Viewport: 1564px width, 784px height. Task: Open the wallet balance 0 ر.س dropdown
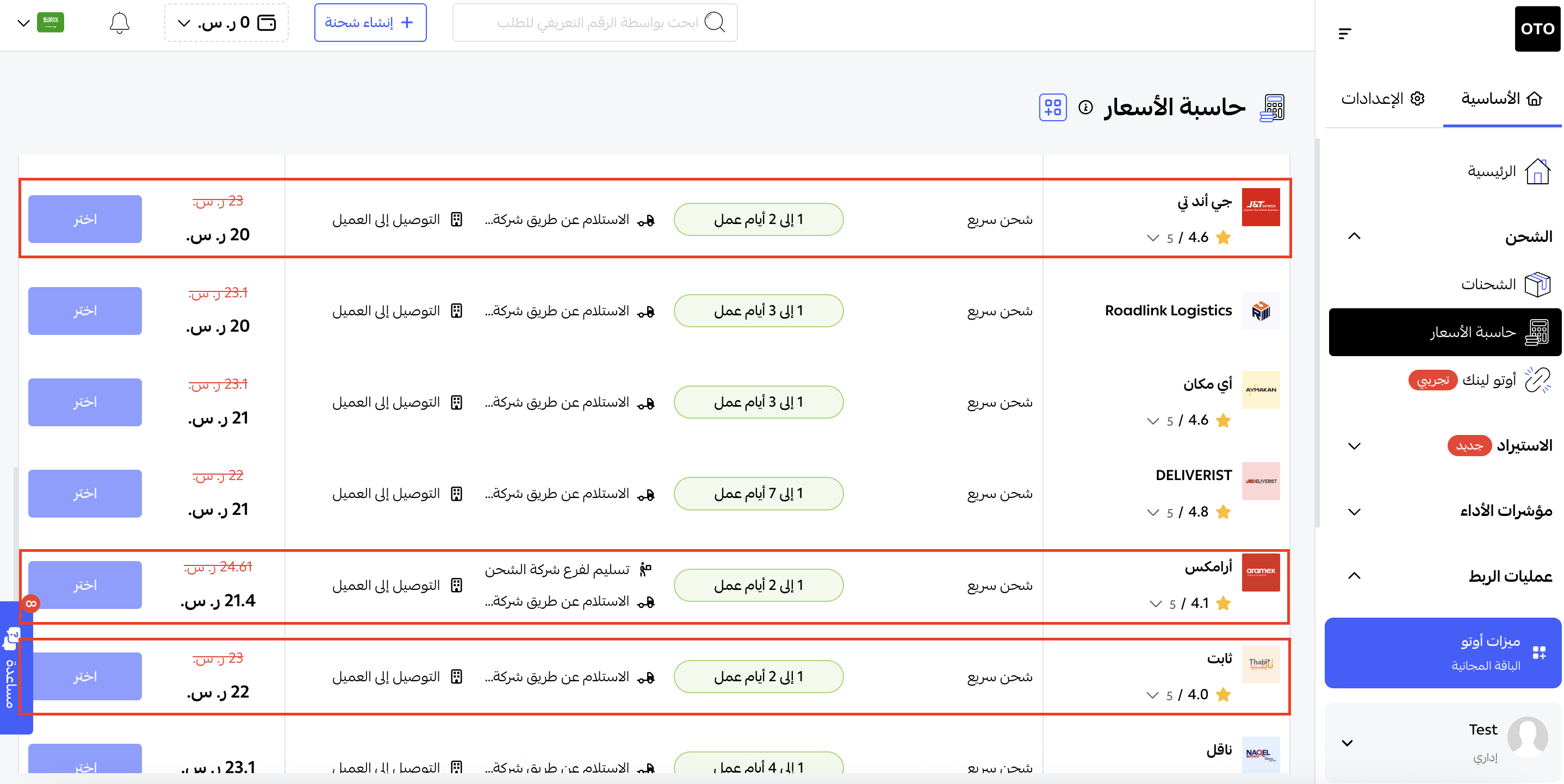pyautogui.click(x=226, y=23)
